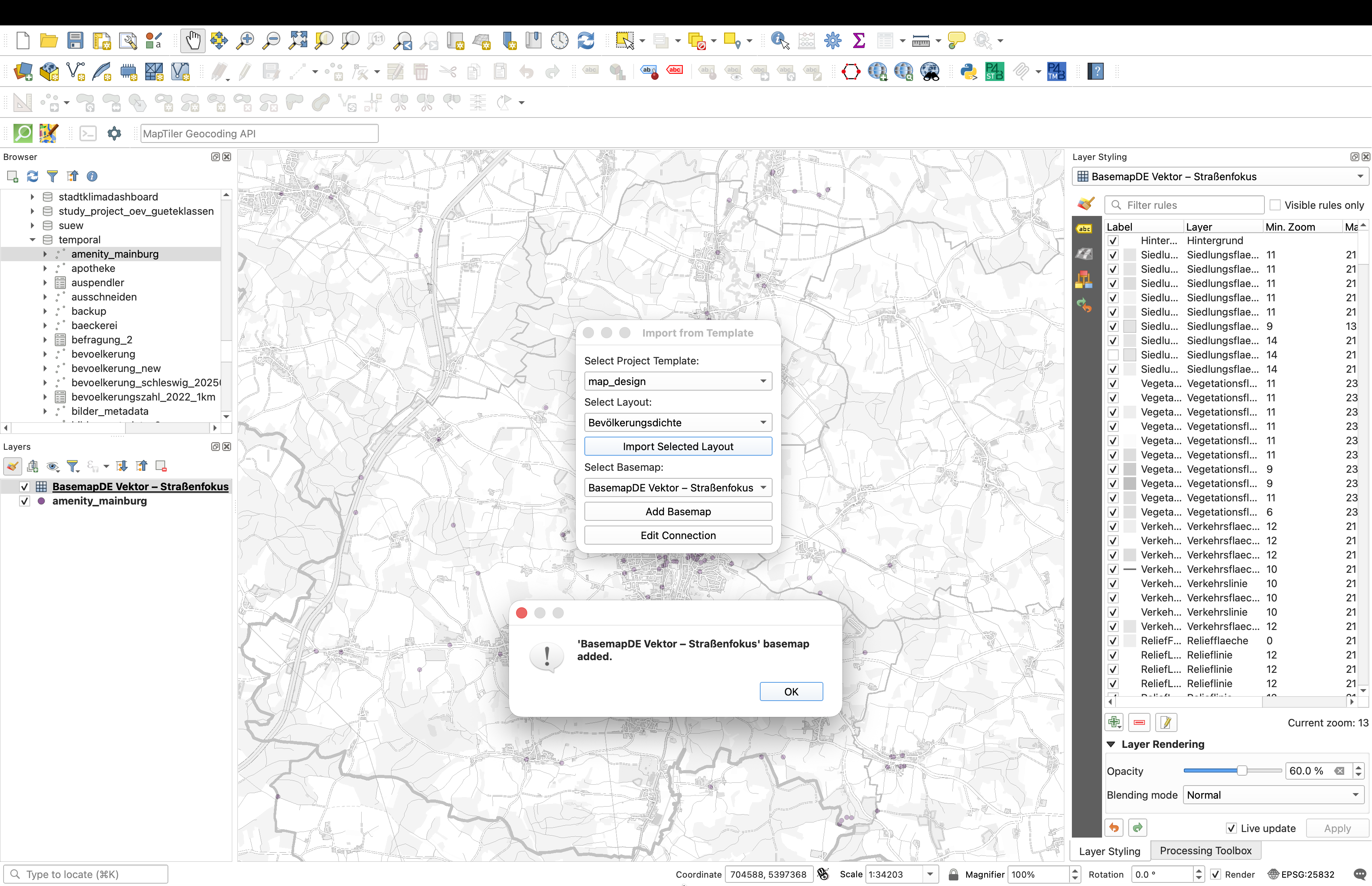Switch to Layer Styling tab
Screen dimensions: 1372x886
tap(1109, 851)
